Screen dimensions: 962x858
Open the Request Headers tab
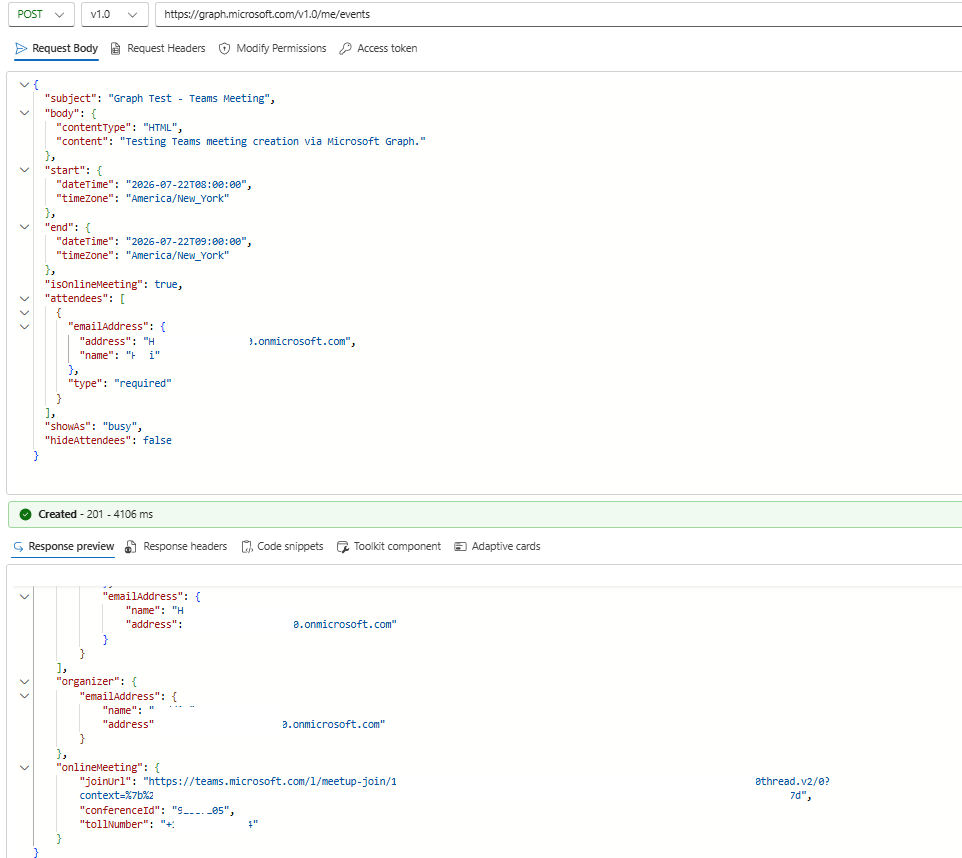pyautogui.click(x=158, y=48)
